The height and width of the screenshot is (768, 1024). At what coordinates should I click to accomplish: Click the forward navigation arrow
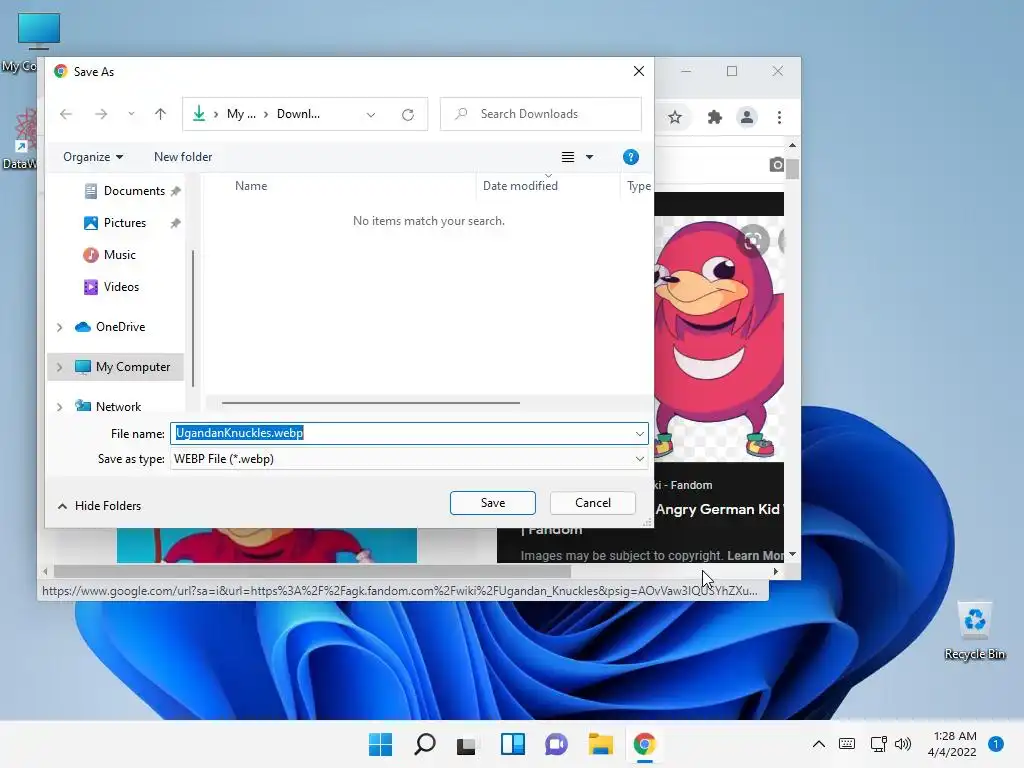101,114
